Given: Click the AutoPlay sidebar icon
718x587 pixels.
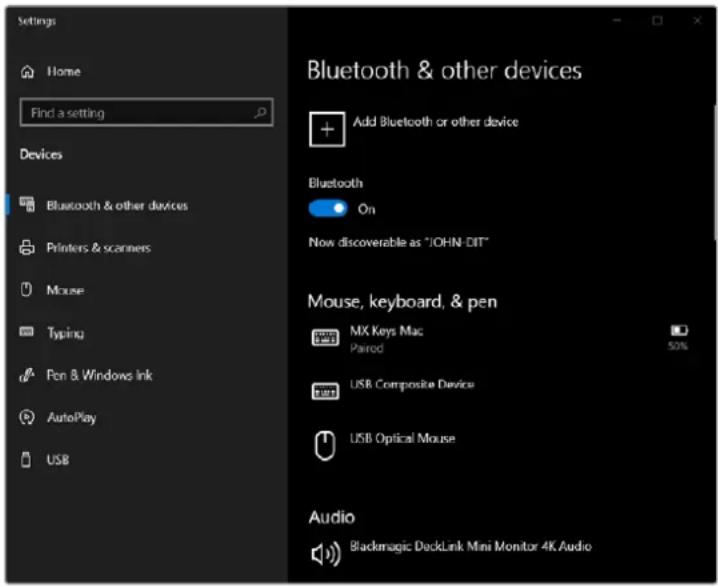Looking at the screenshot, I should (27, 417).
